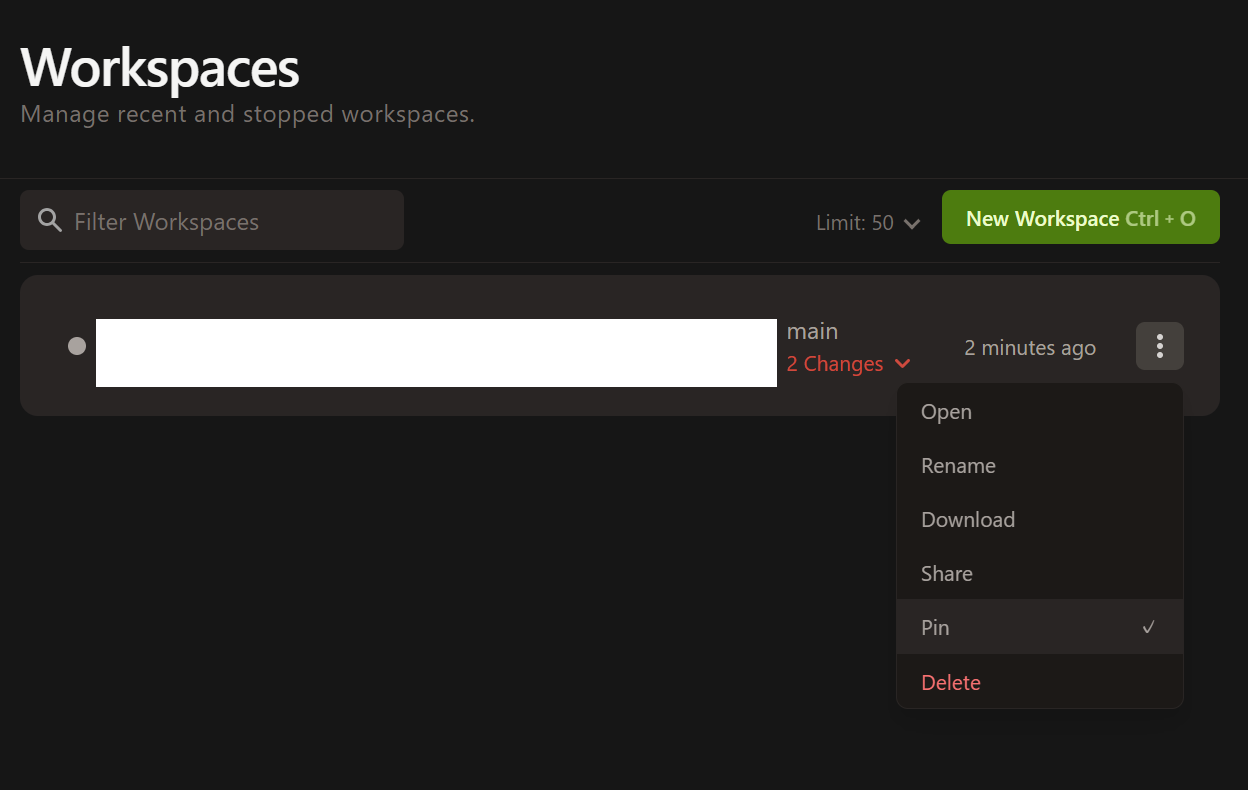Click the three-dot workspace options icon
Viewport: 1248px width, 790px height.
(1160, 346)
